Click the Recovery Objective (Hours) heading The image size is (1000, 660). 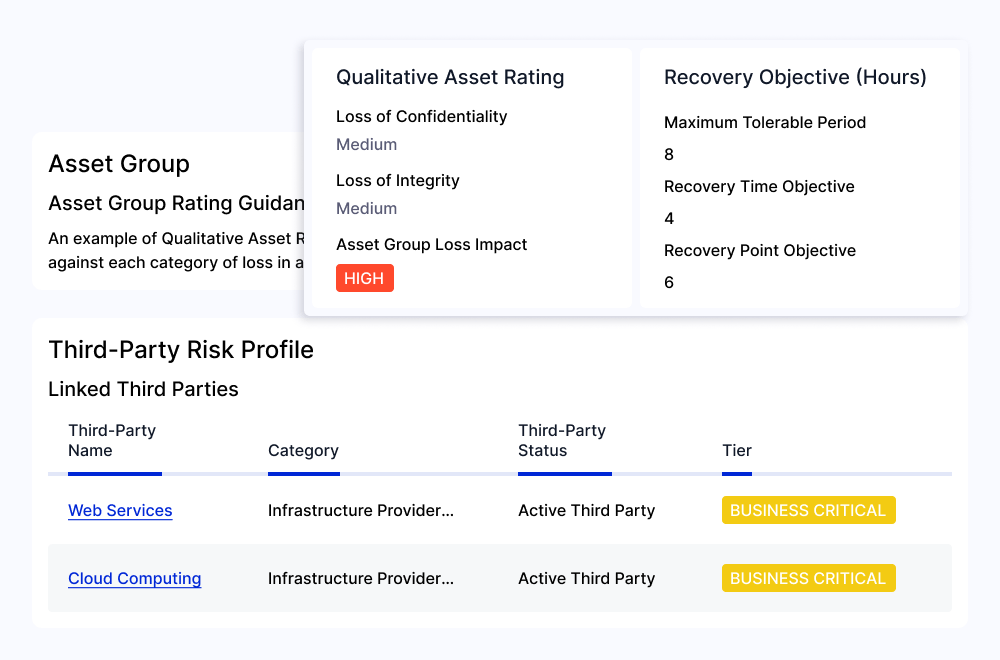pyautogui.click(x=795, y=77)
